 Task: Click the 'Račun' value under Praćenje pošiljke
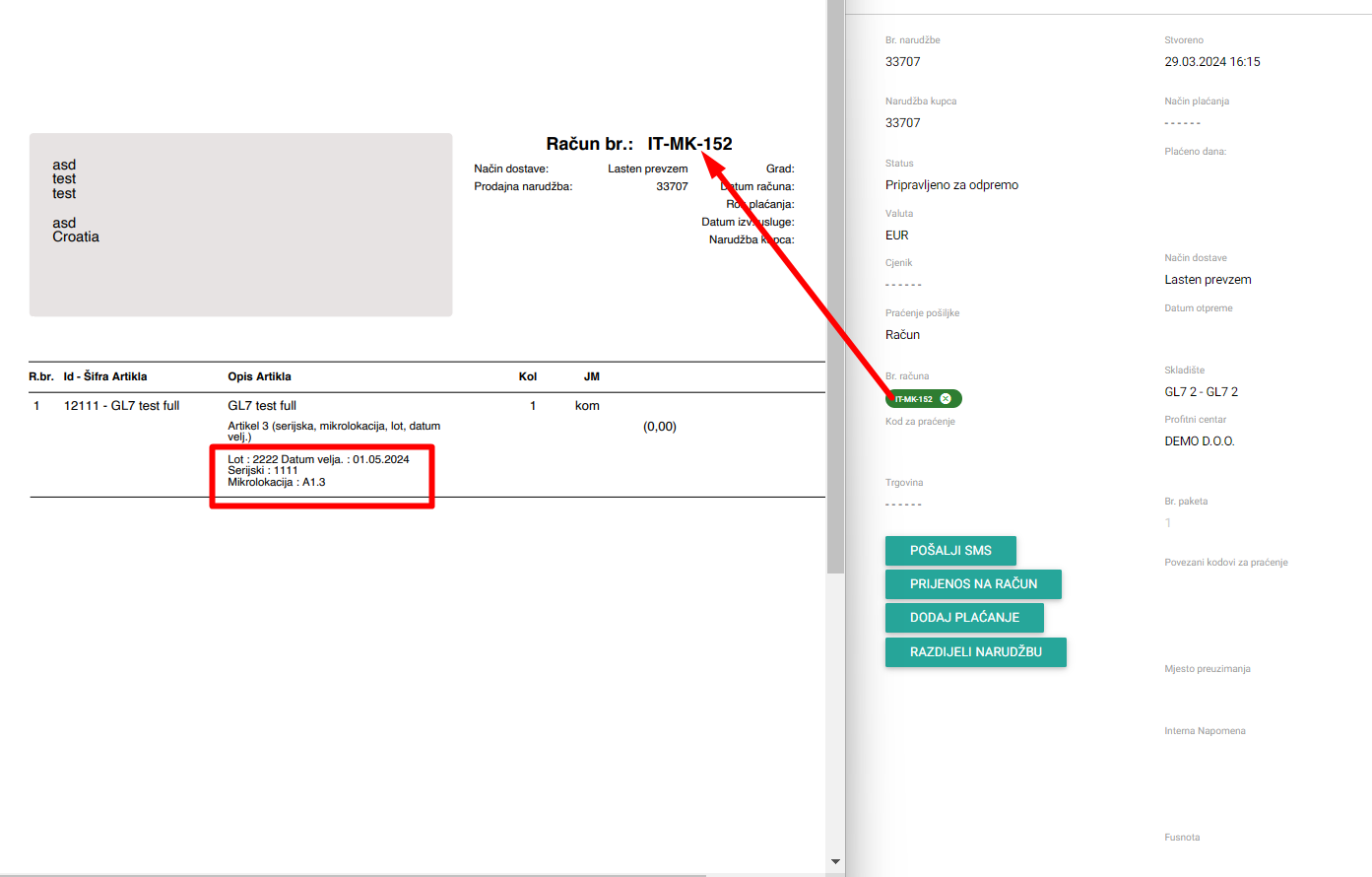(902, 335)
